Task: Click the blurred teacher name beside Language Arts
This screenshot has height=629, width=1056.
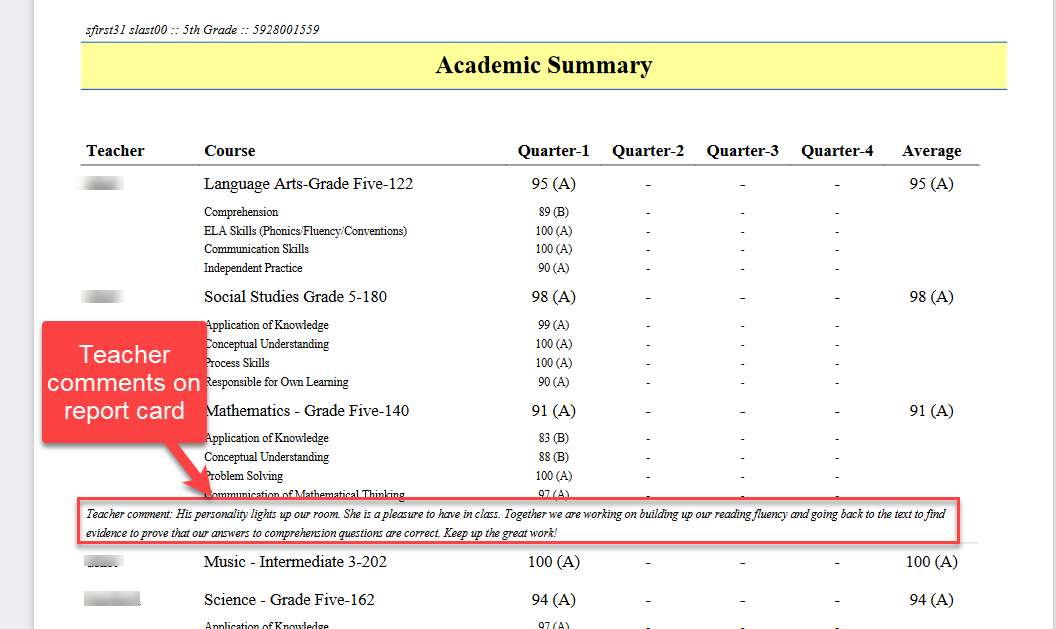Action: [x=104, y=184]
